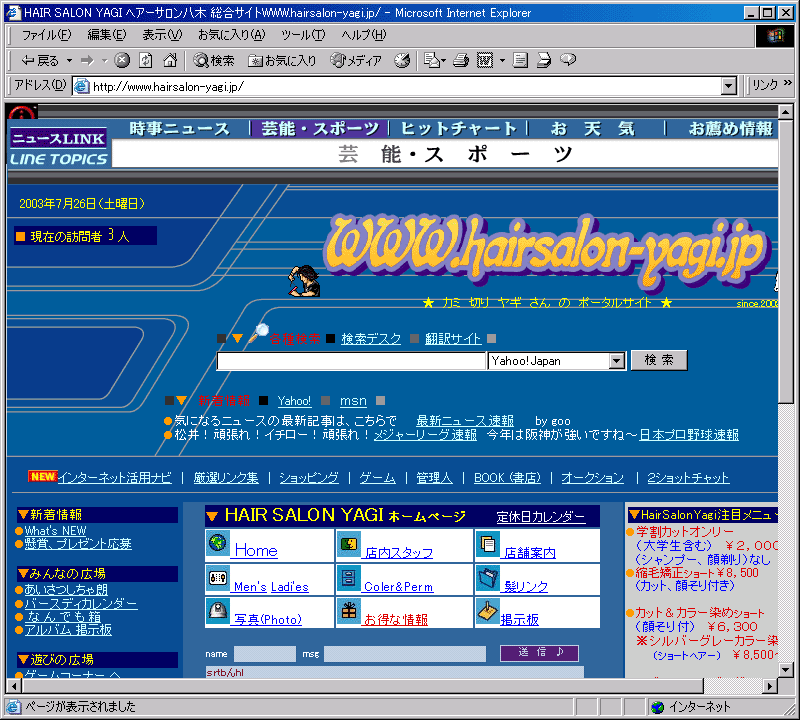Click the Back (戻る) toolbar button
This screenshot has height=720, width=800.
click(39, 60)
